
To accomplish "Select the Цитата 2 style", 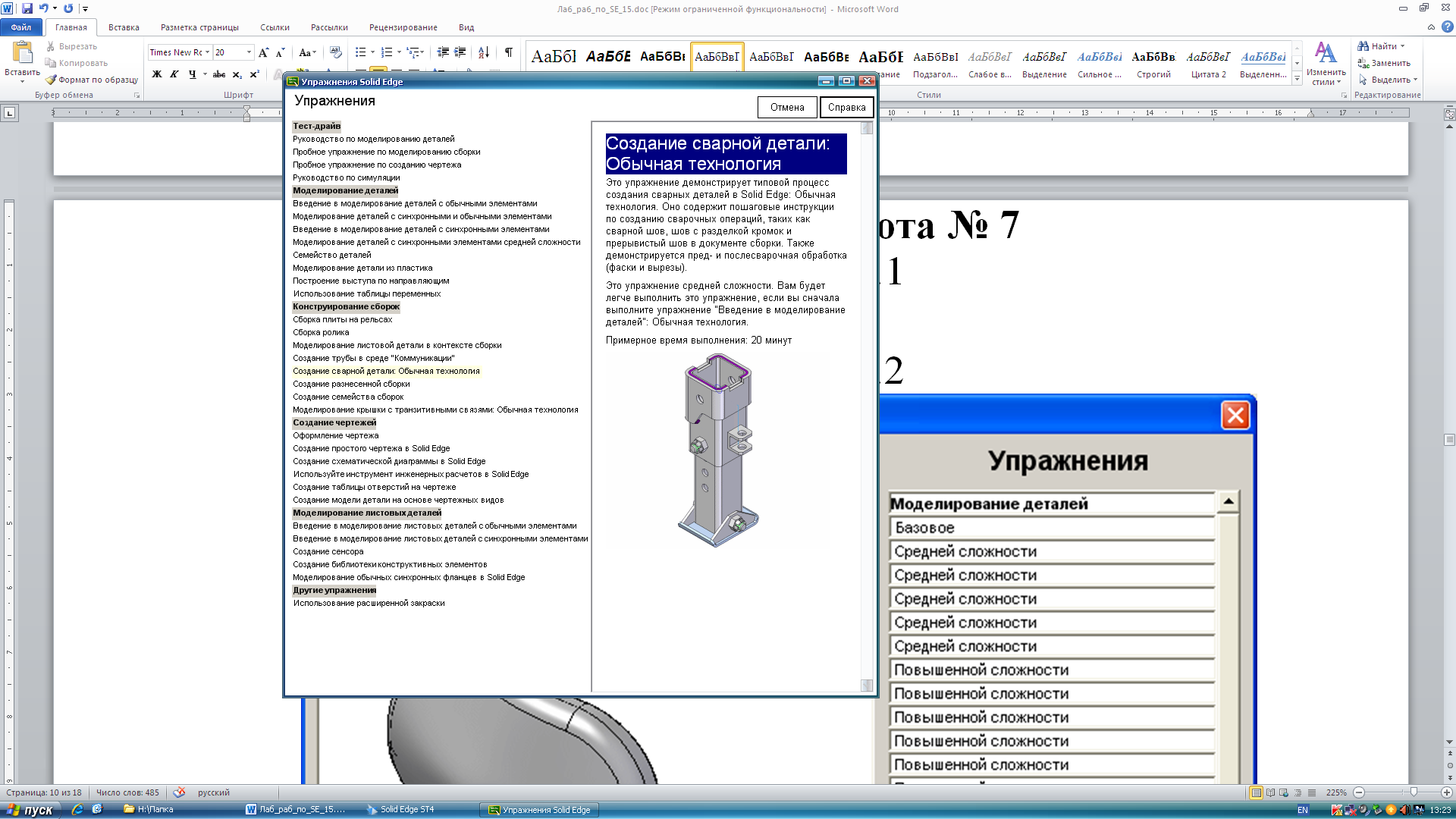I will pyautogui.click(x=1208, y=63).
